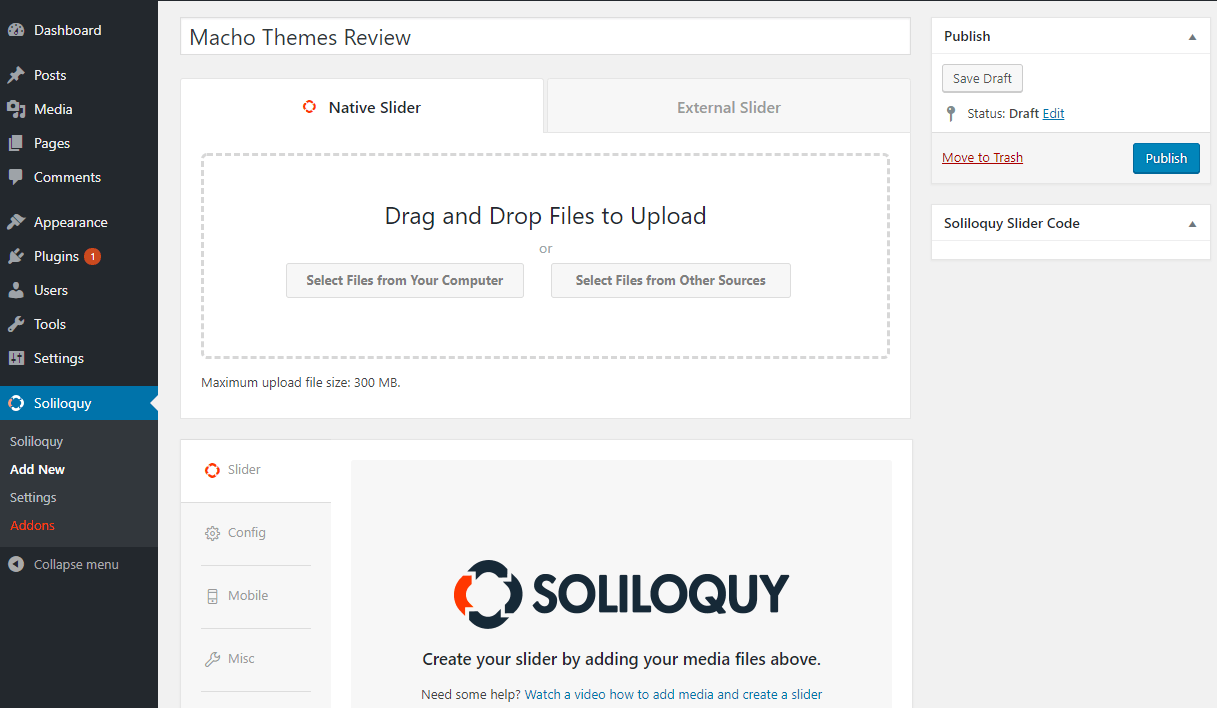Viewport: 1217px width, 708px height.
Task: Click the Plugins update count badge
Action: [92, 256]
